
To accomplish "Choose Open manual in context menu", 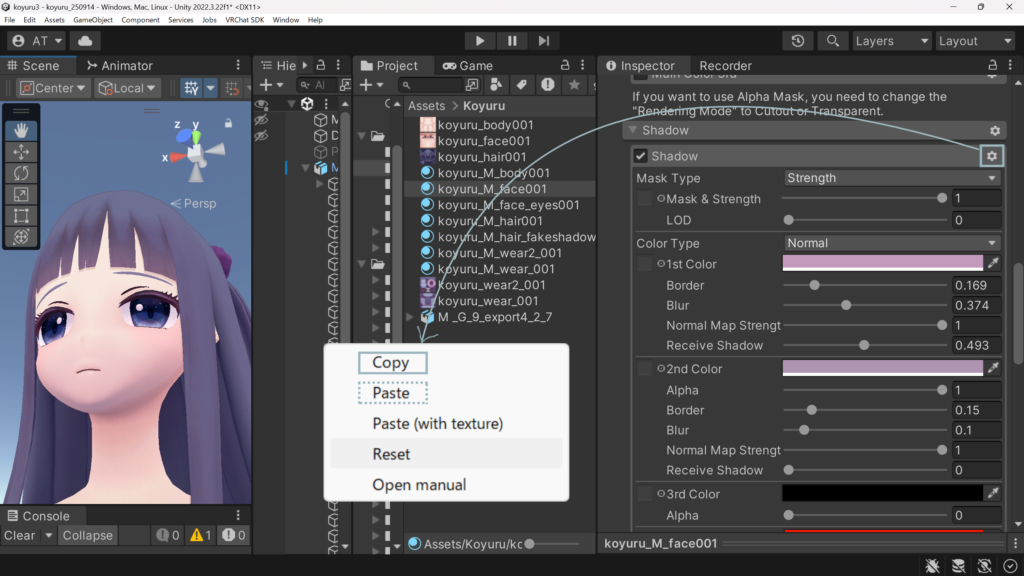I will click(446, 485).
